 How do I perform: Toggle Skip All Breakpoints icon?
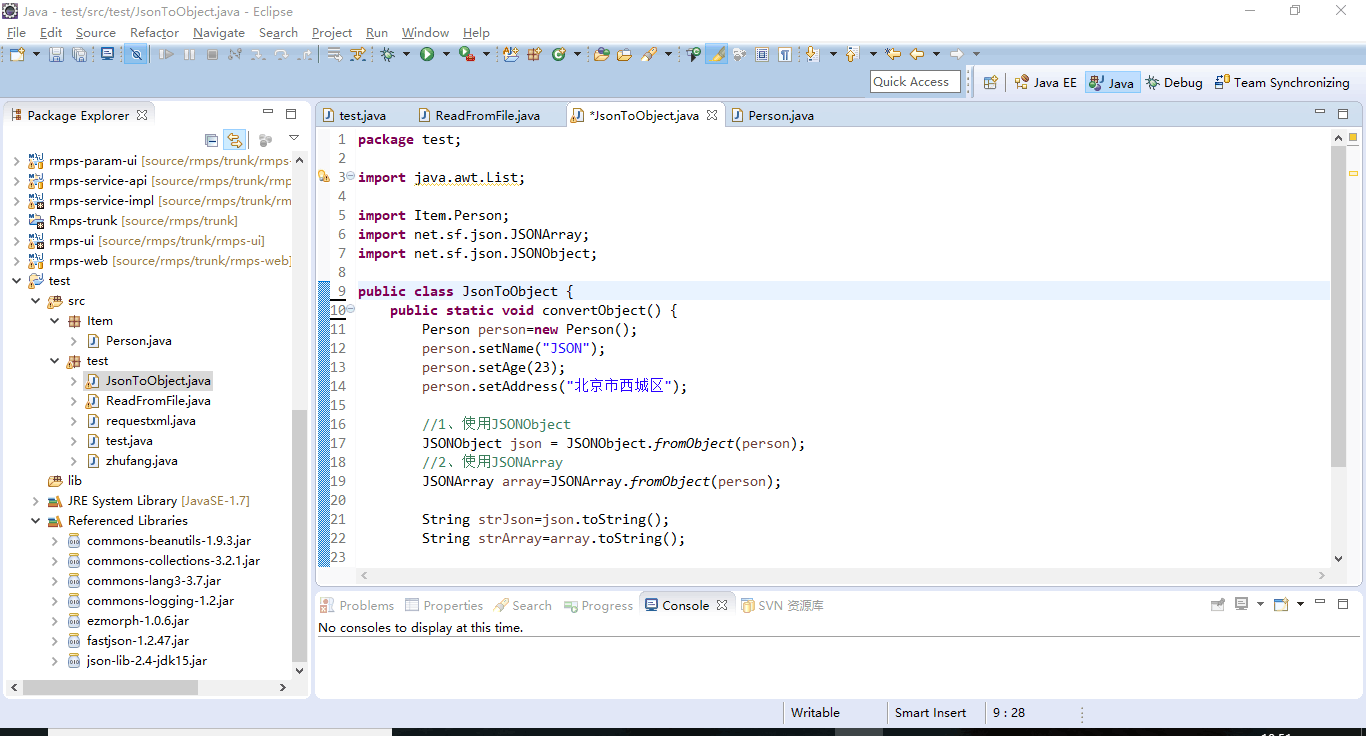coord(135,54)
